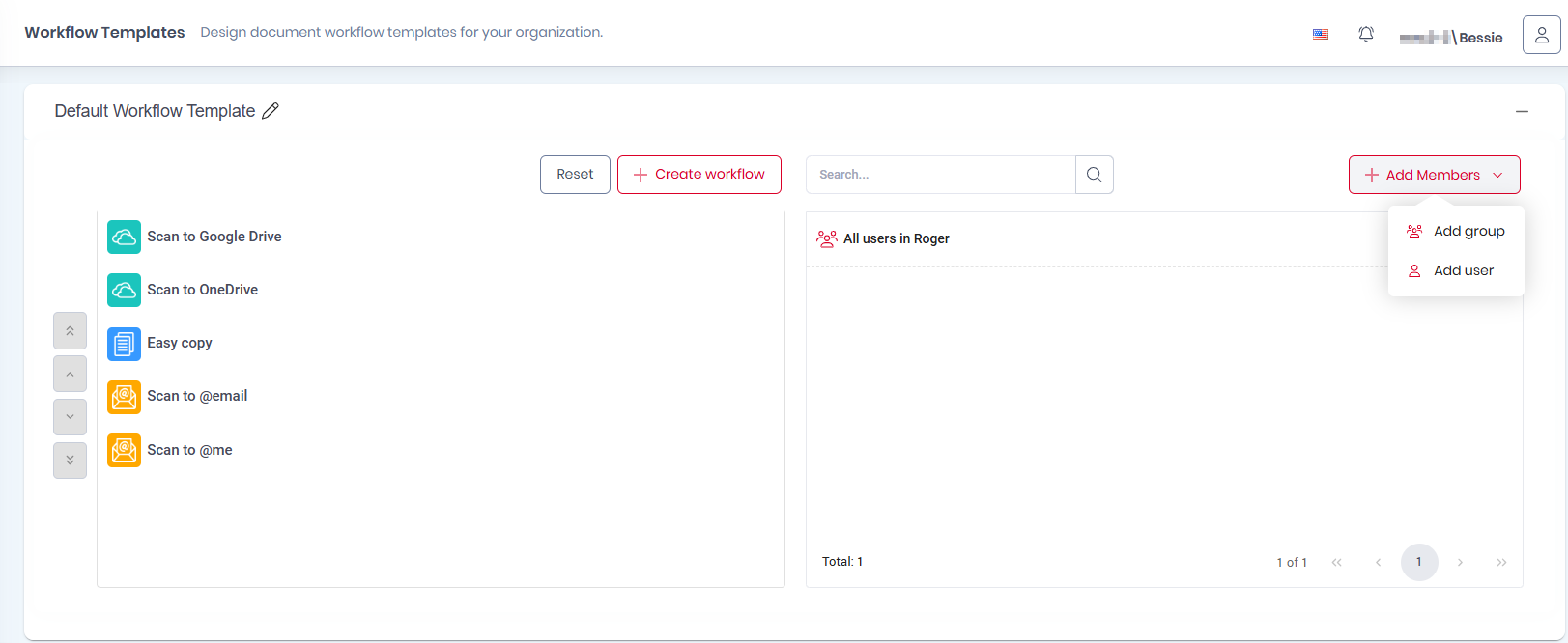Image resolution: width=1568 pixels, height=643 pixels.
Task: Open notifications bell
Action: pyautogui.click(x=1365, y=34)
